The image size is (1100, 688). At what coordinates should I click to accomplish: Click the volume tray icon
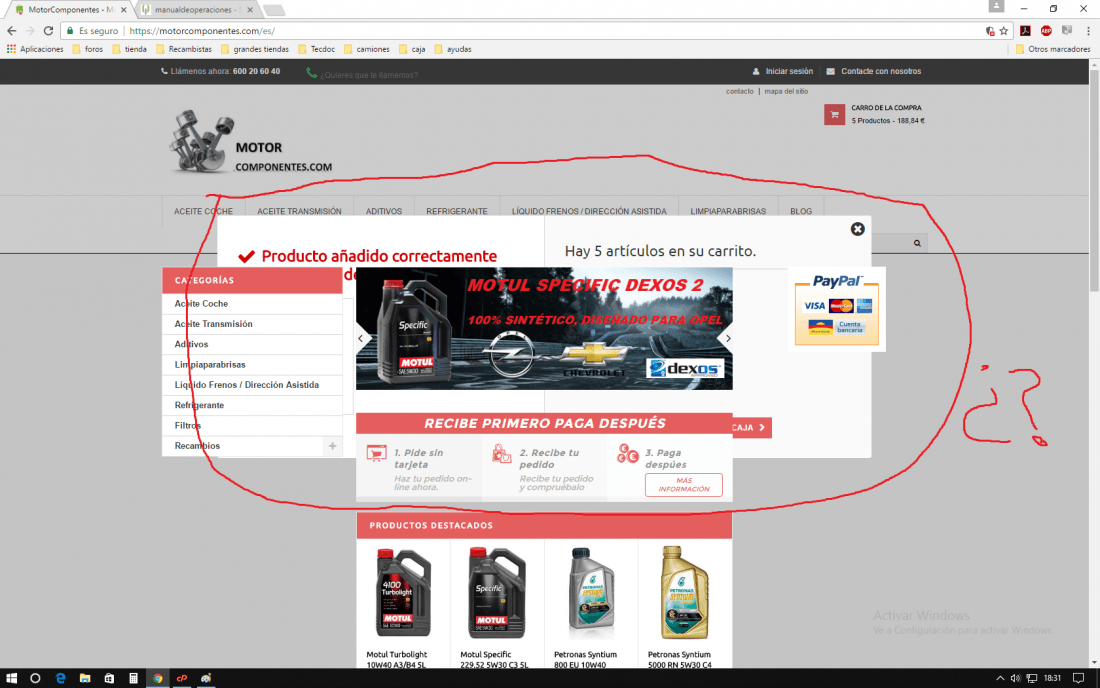(1015, 678)
